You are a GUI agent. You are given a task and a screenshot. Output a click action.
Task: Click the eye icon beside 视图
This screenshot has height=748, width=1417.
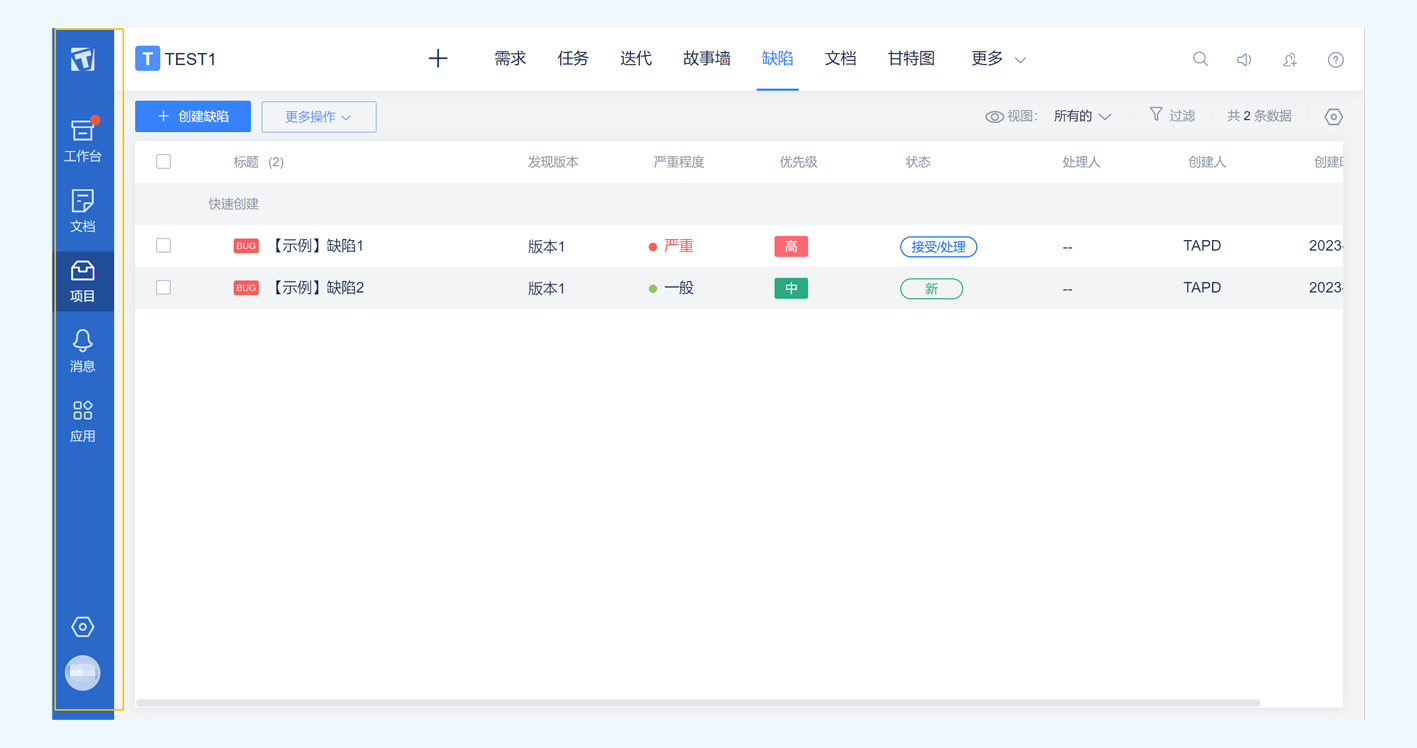[994, 117]
